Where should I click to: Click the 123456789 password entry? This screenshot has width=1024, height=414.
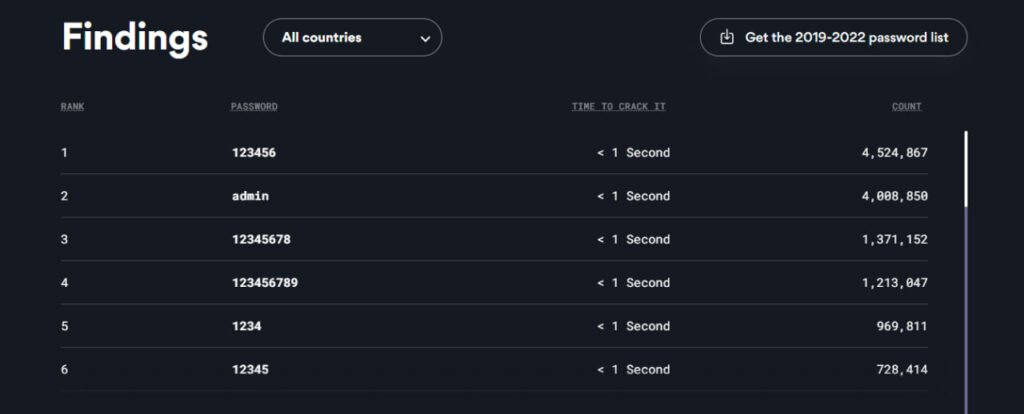pos(265,283)
